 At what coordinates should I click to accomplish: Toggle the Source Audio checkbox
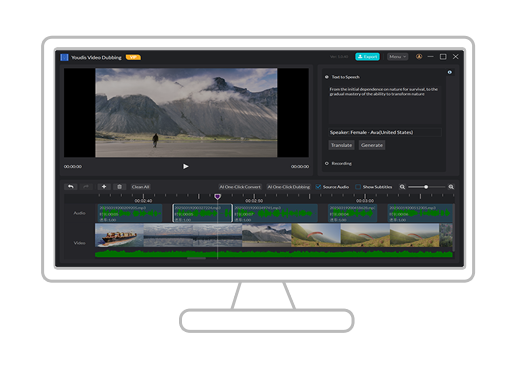click(x=318, y=187)
